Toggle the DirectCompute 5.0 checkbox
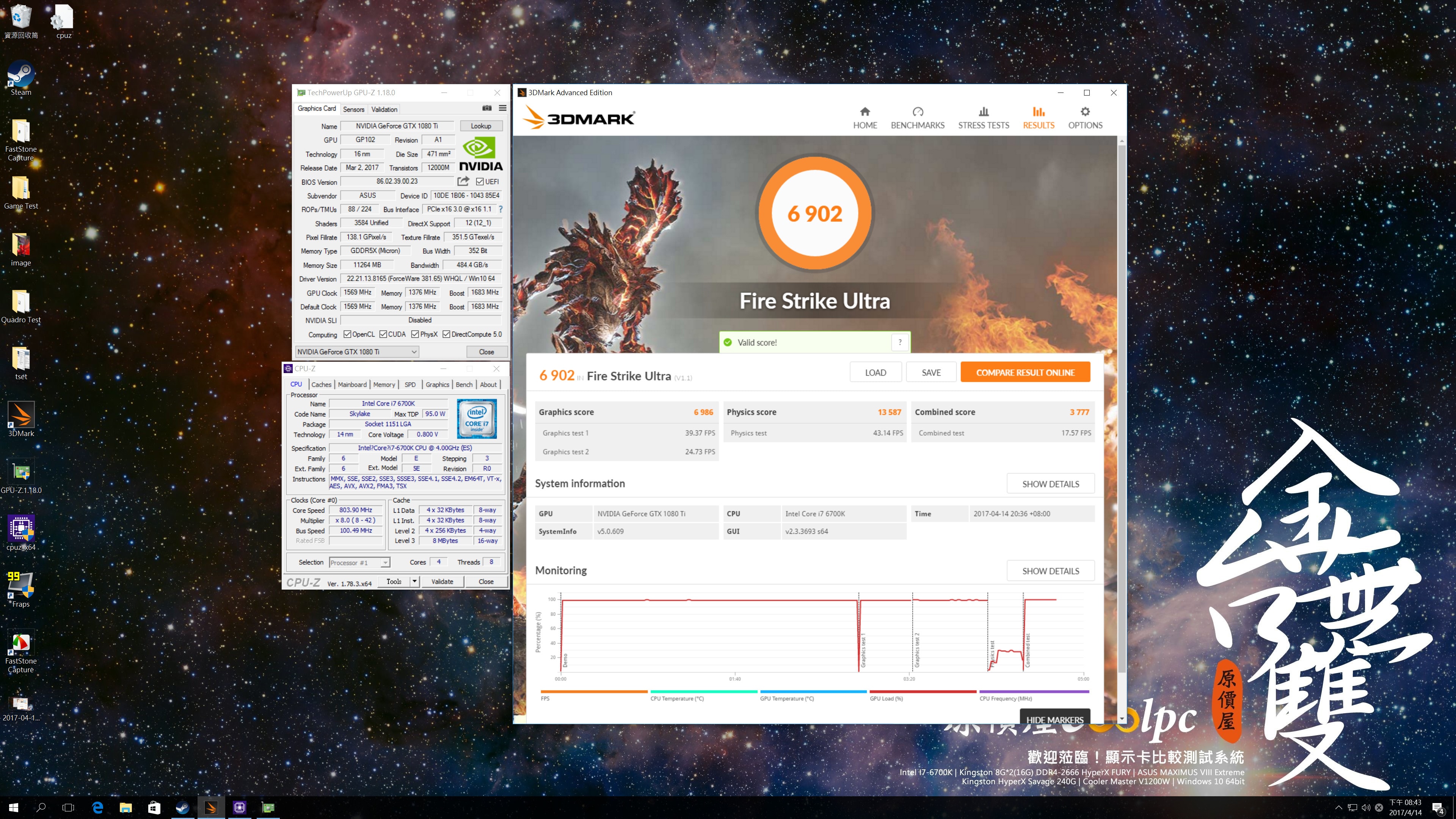1456x819 pixels. coord(447,334)
